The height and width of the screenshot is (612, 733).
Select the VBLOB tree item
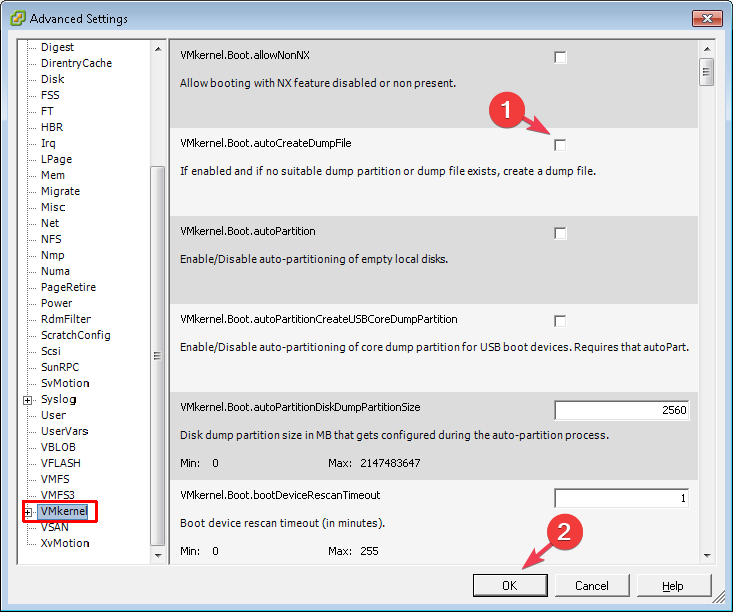coord(58,447)
